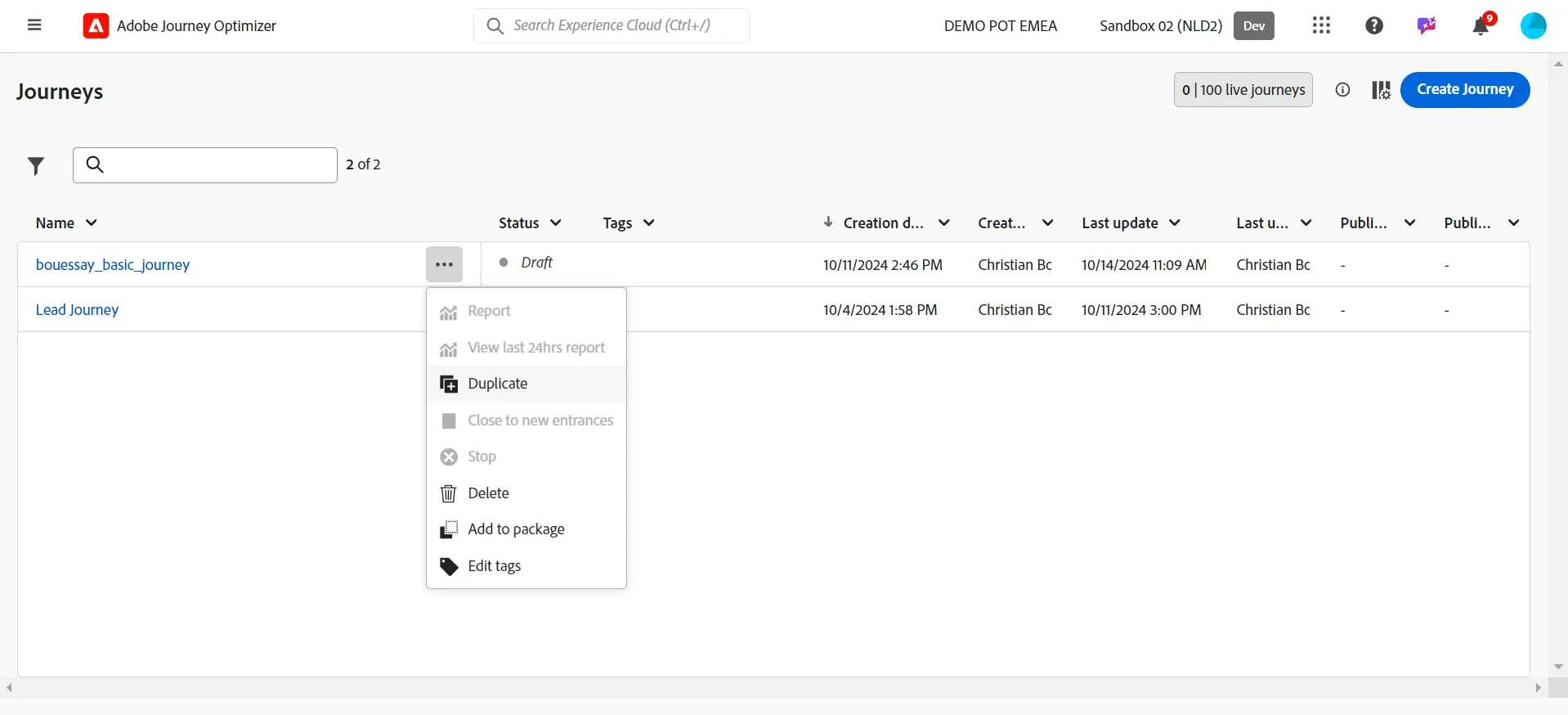Expand the Creation date column dropdown

tap(944, 223)
